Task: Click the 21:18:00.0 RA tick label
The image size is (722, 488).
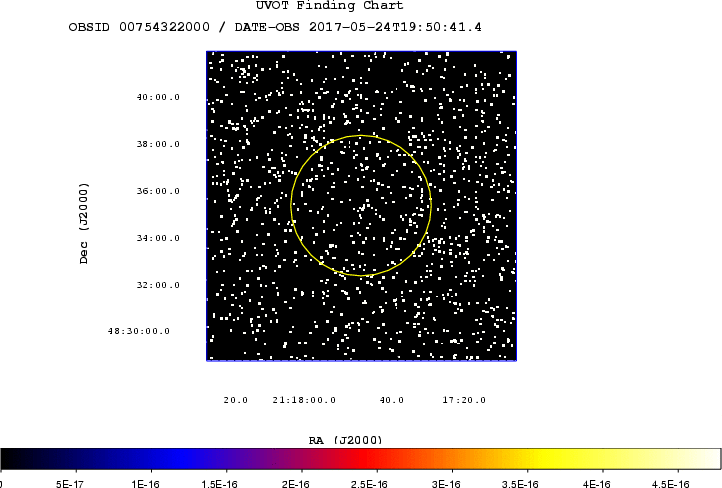Action: pos(304,400)
